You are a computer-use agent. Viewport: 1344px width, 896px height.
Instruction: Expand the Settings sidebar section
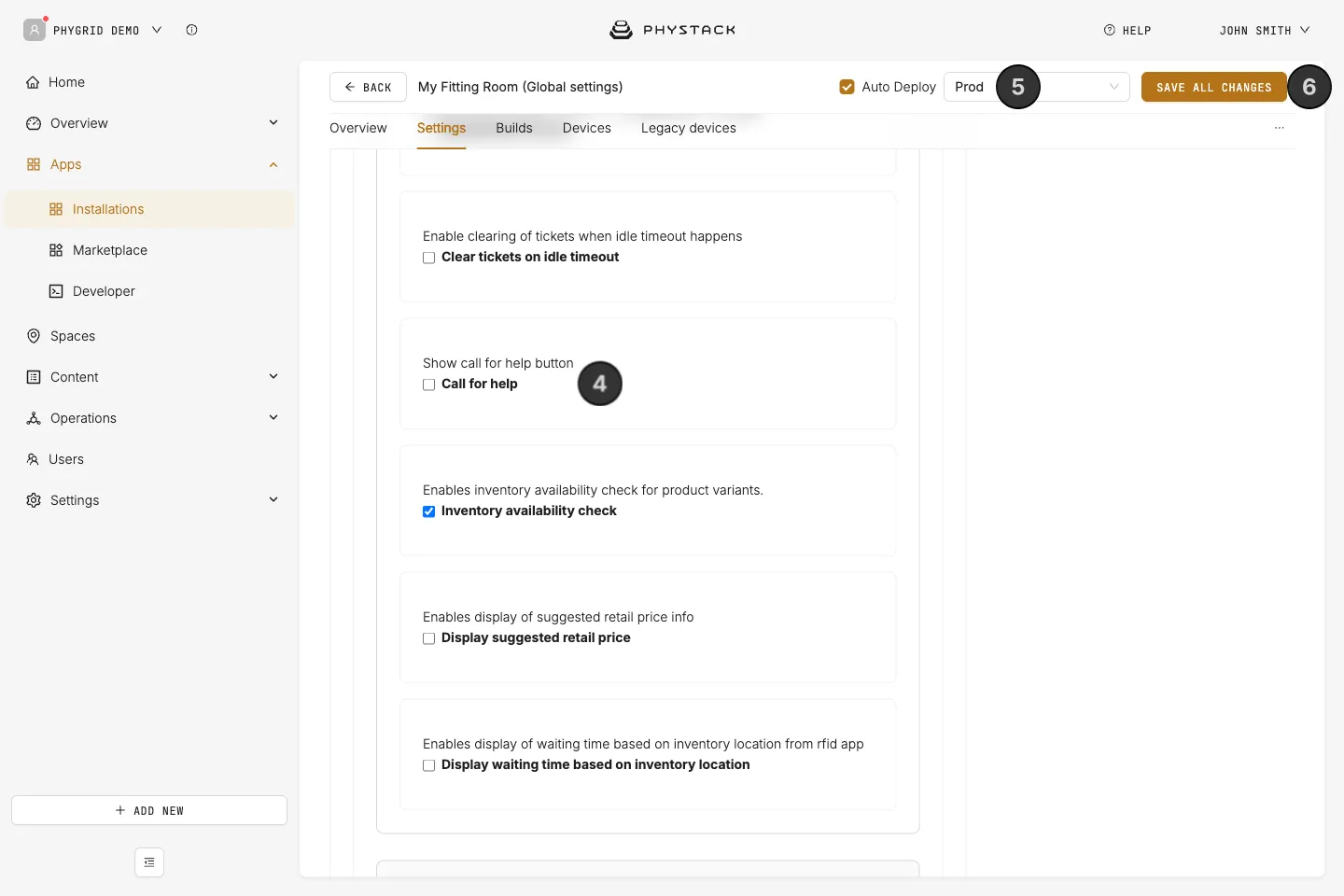click(x=273, y=499)
